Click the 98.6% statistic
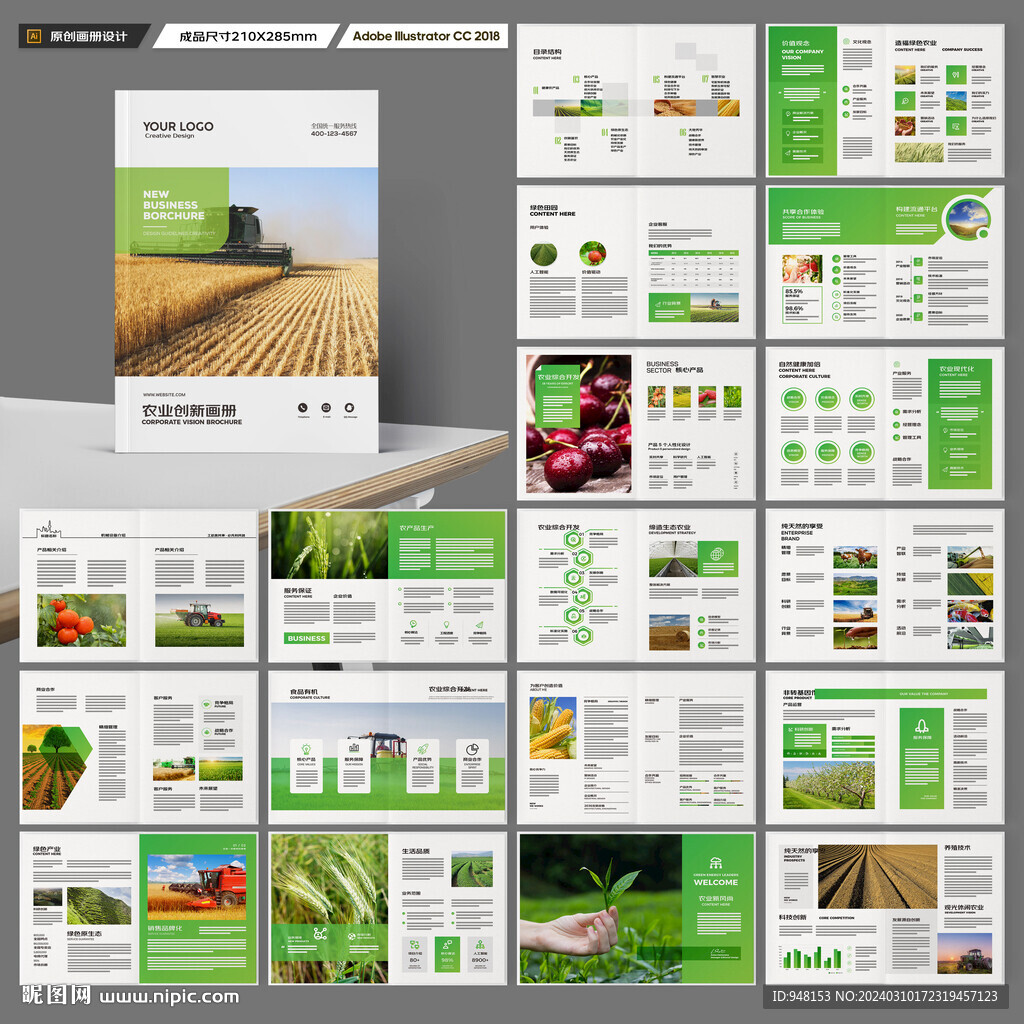The image size is (1024, 1024). tap(794, 308)
